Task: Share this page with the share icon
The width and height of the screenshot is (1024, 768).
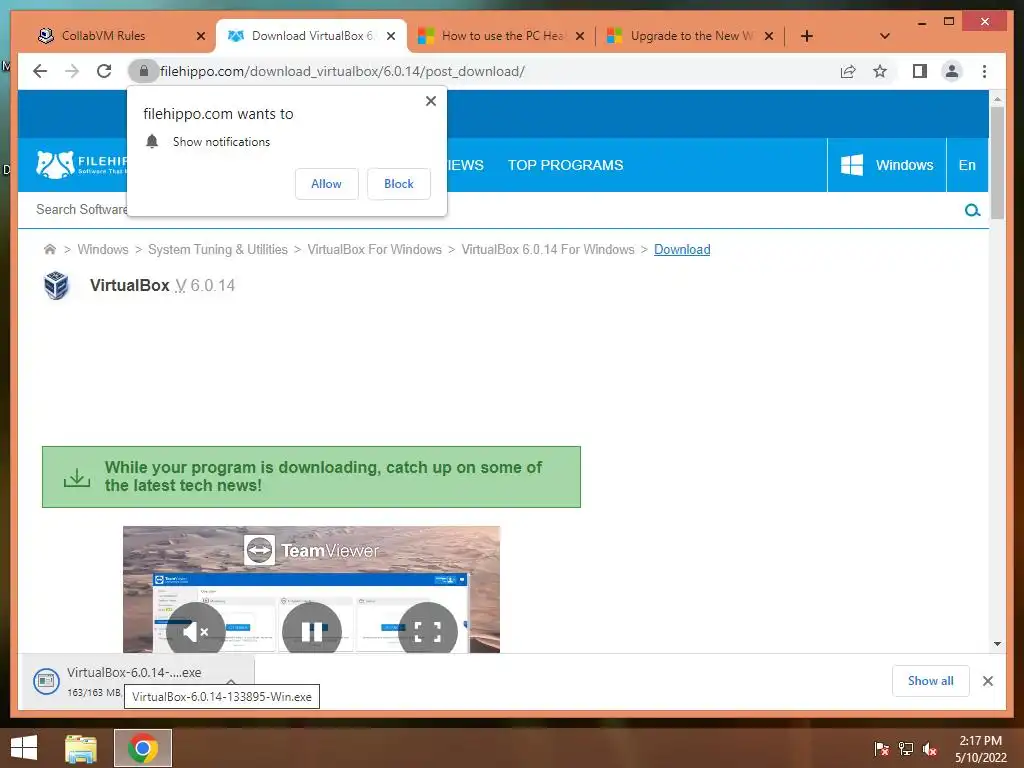Action: (x=848, y=71)
